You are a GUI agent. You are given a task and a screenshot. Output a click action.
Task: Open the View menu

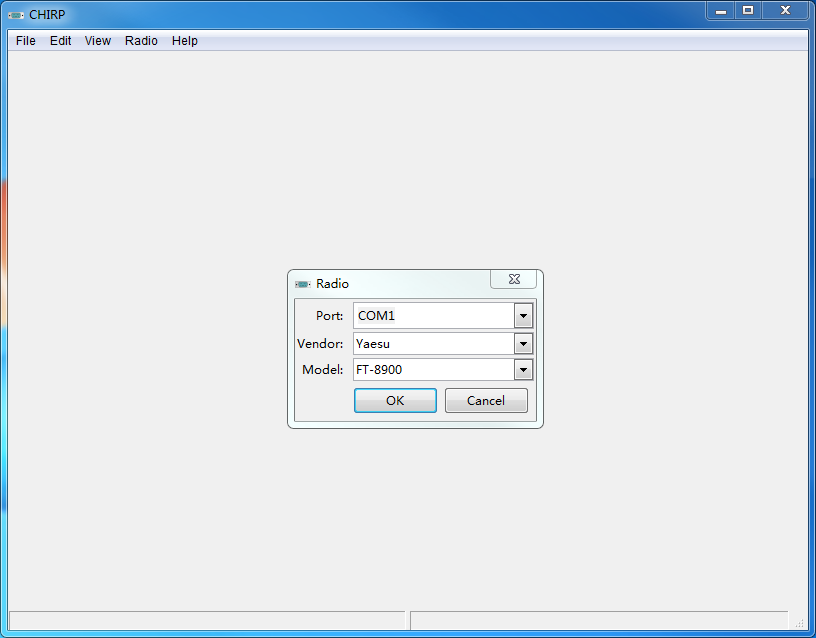[x=98, y=41]
